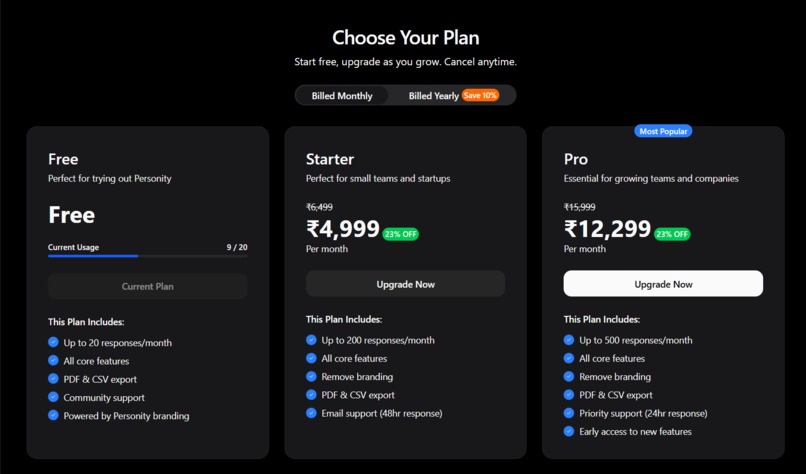
Task: Click the Starter plan title
Action: click(330, 159)
